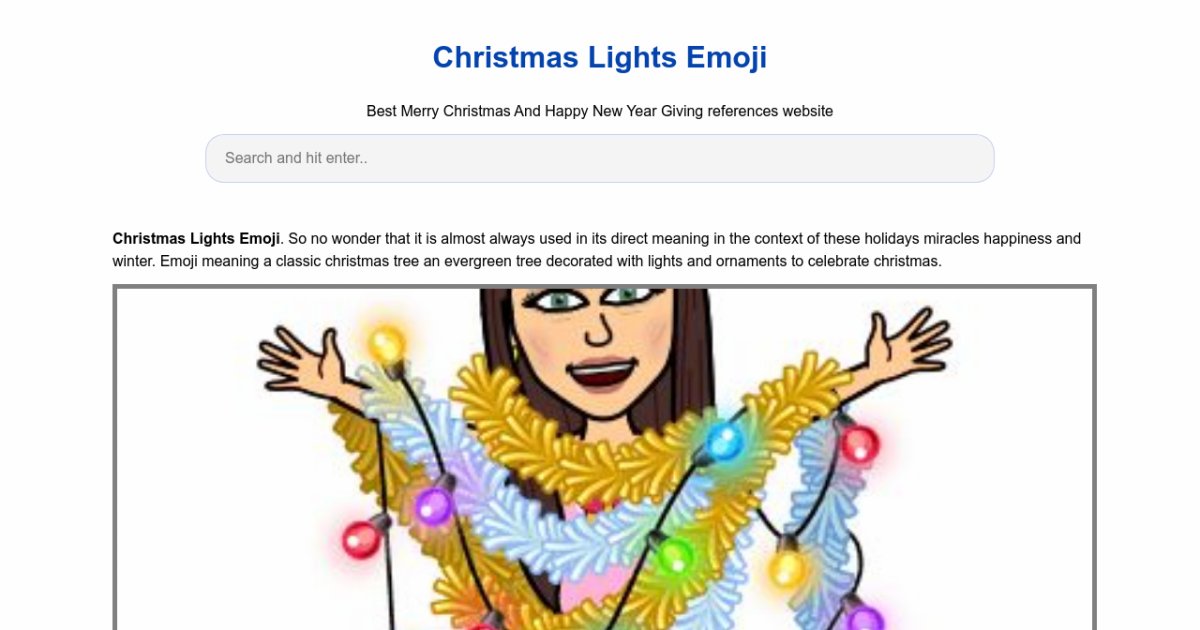Image resolution: width=1200 pixels, height=630 pixels.
Task: Click the glowing green light bulb
Action: (675, 554)
